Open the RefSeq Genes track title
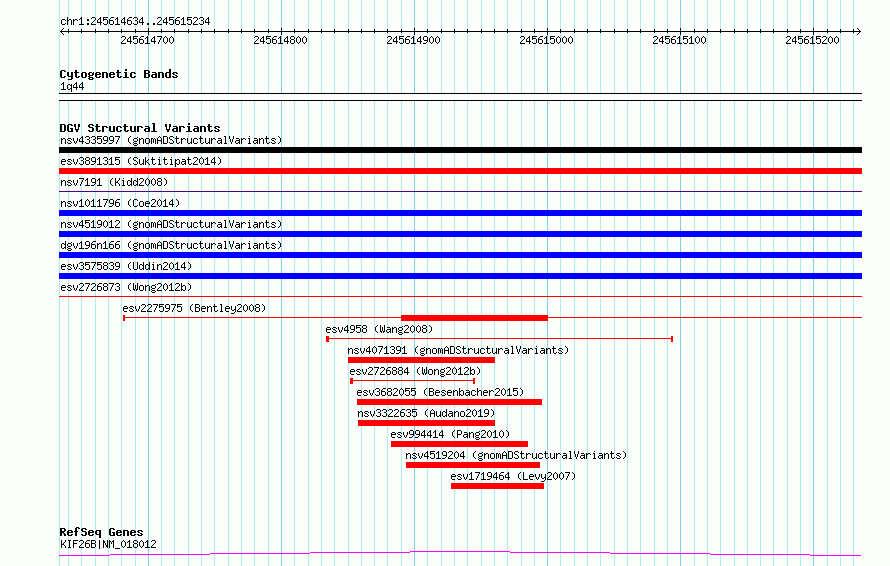The image size is (890, 566). click(x=101, y=532)
